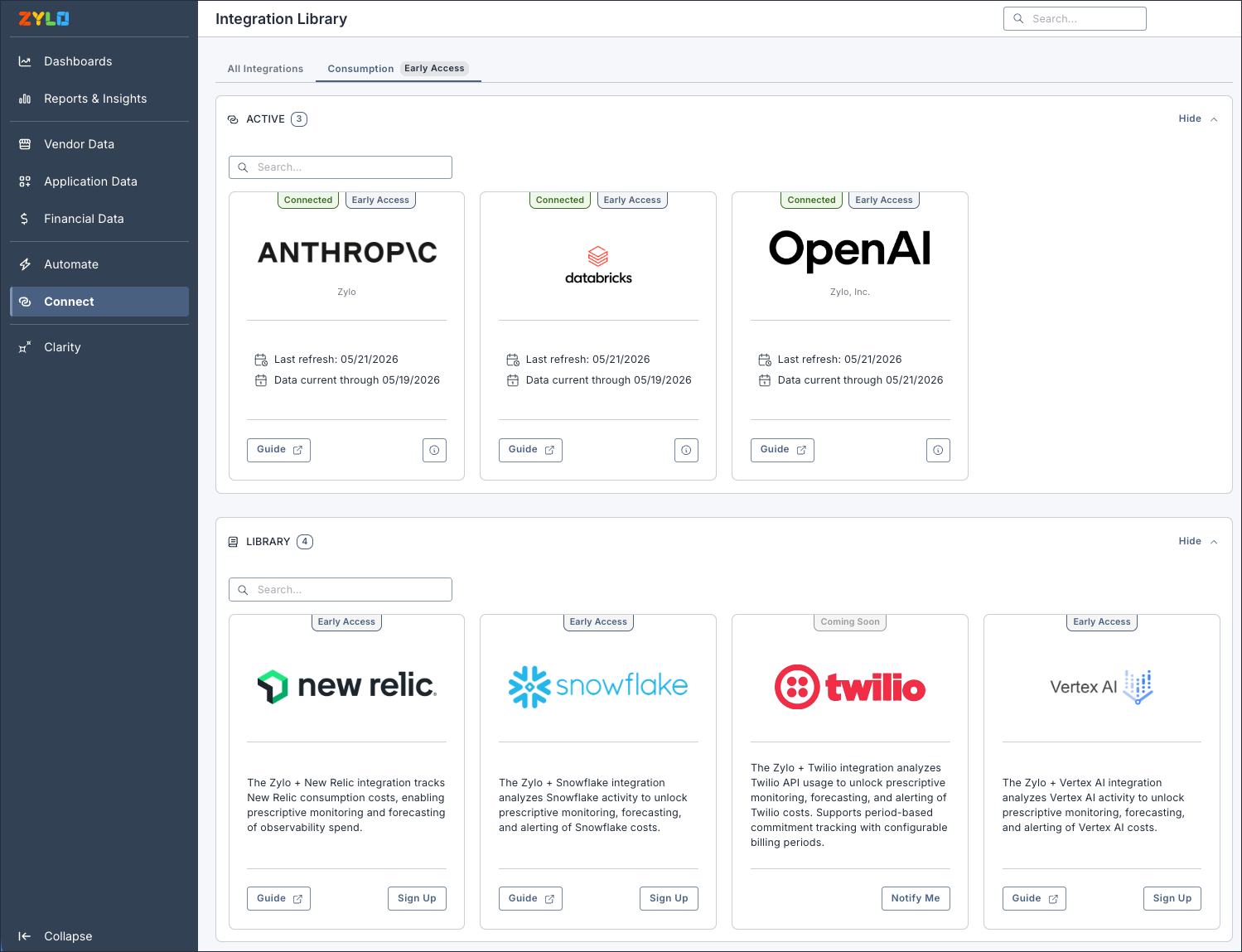Sign up for New Relic integration
The height and width of the screenshot is (952, 1242).
pyautogui.click(x=417, y=899)
